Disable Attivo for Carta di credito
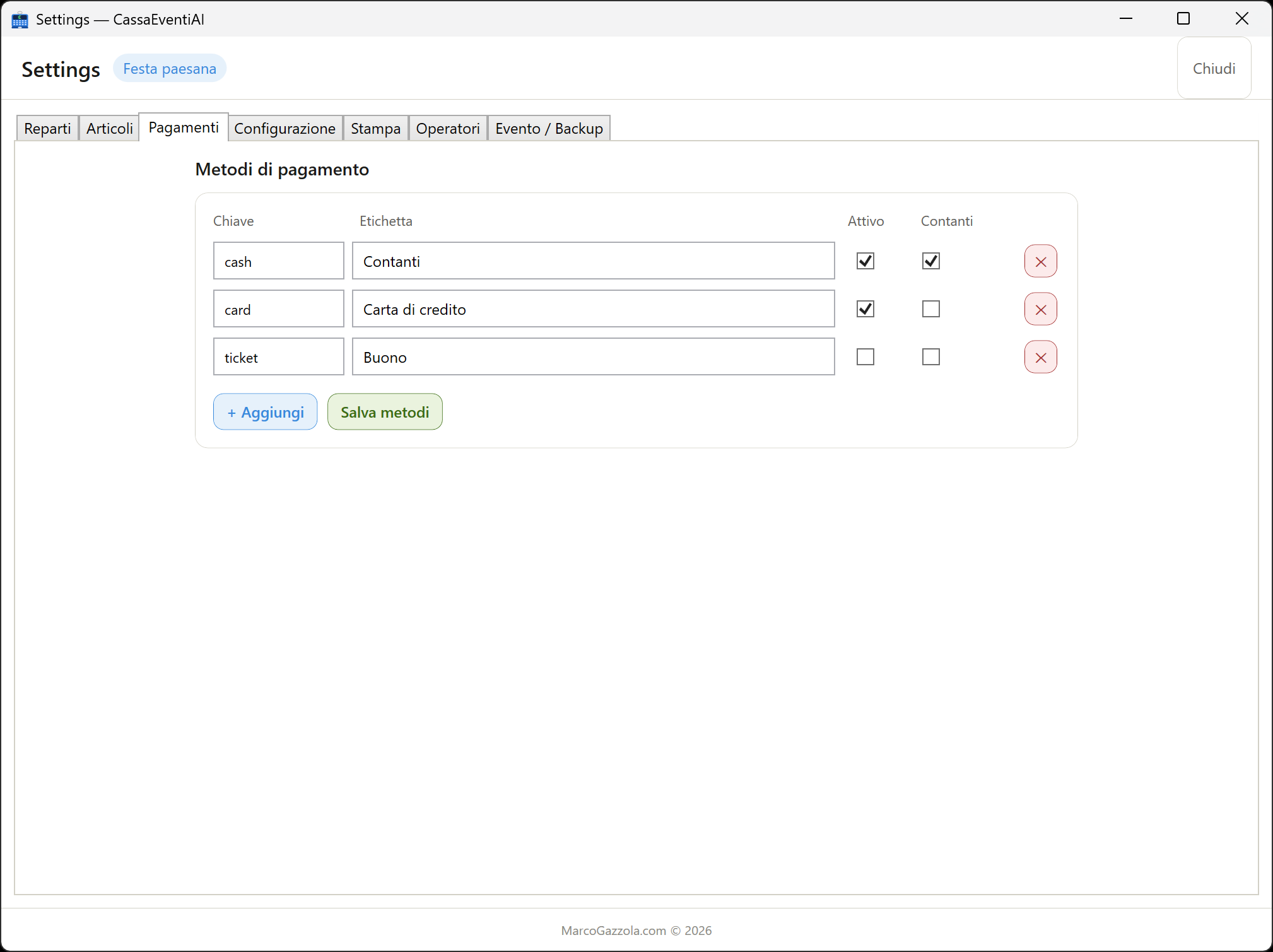 pos(865,309)
